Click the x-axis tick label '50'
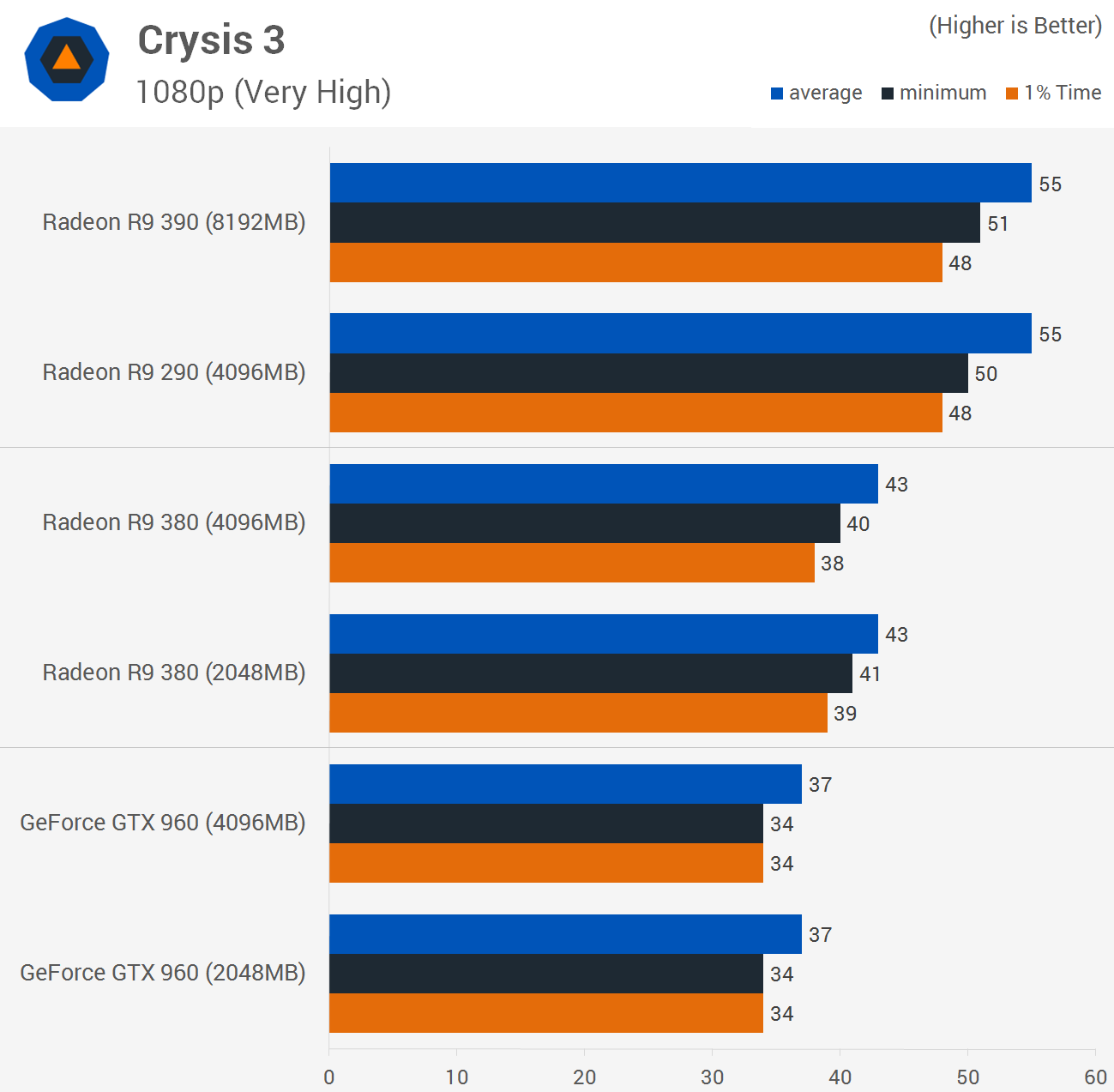The height and width of the screenshot is (1092, 1114). (968, 1077)
